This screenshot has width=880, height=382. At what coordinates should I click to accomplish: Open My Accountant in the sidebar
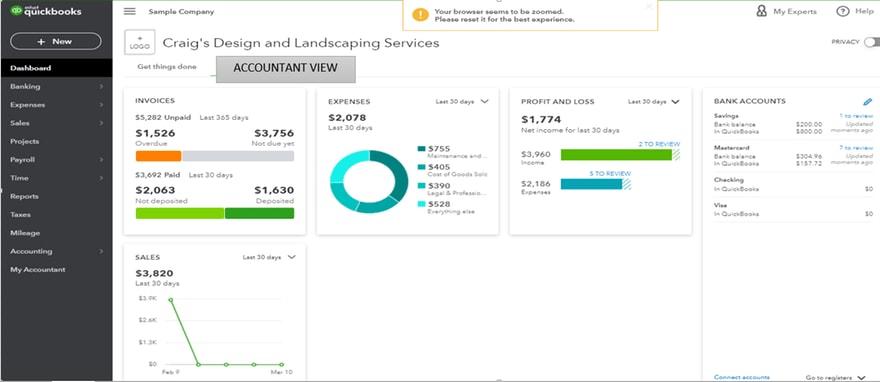56,269
